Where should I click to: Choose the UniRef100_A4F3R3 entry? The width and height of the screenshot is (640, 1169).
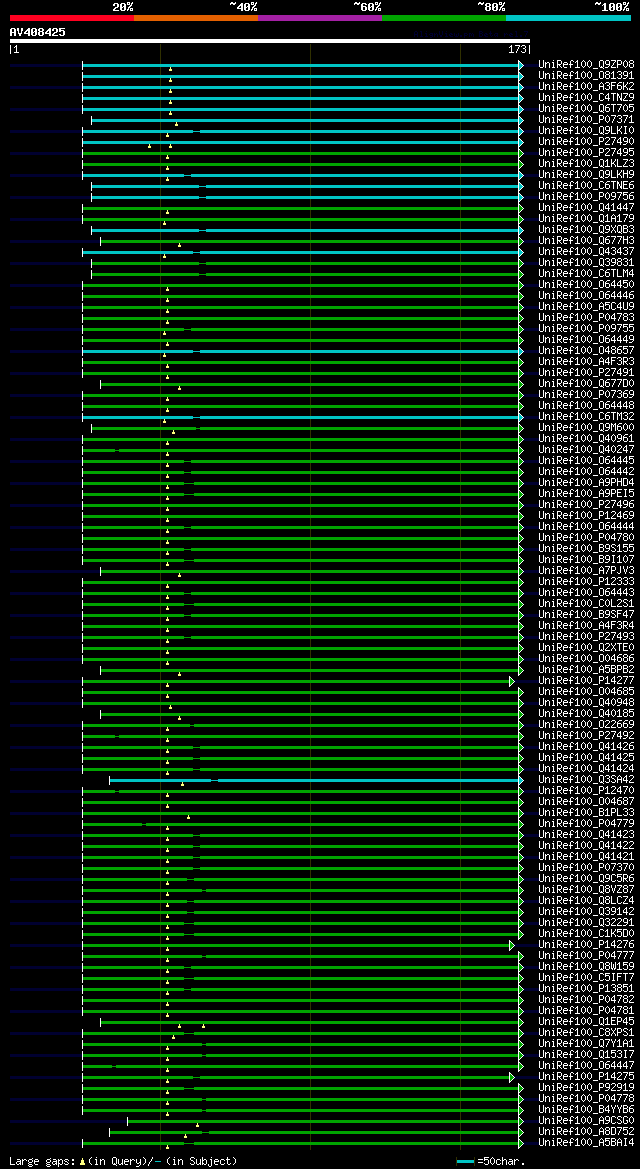point(586,362)
